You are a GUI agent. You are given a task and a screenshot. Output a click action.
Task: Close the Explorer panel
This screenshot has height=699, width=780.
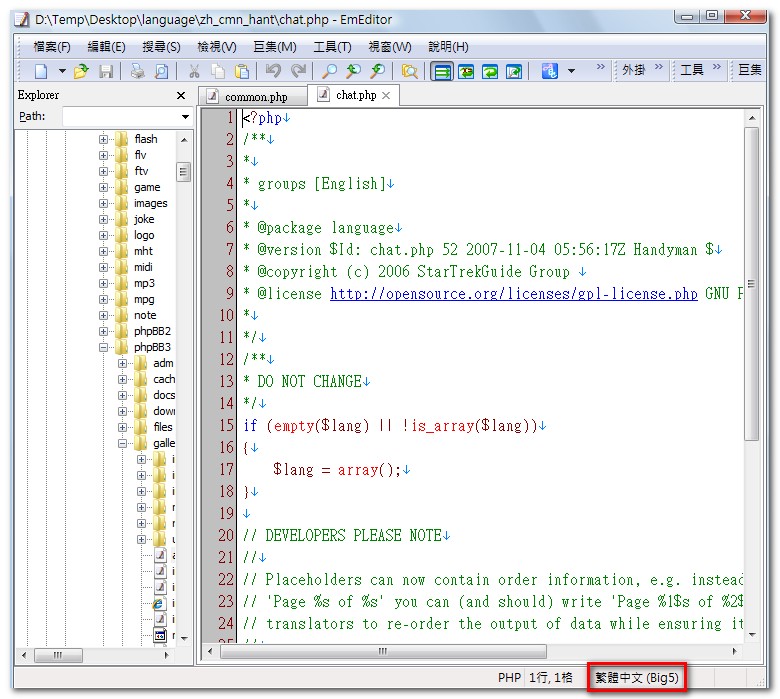pyautogui.click(x=181, y=96)
